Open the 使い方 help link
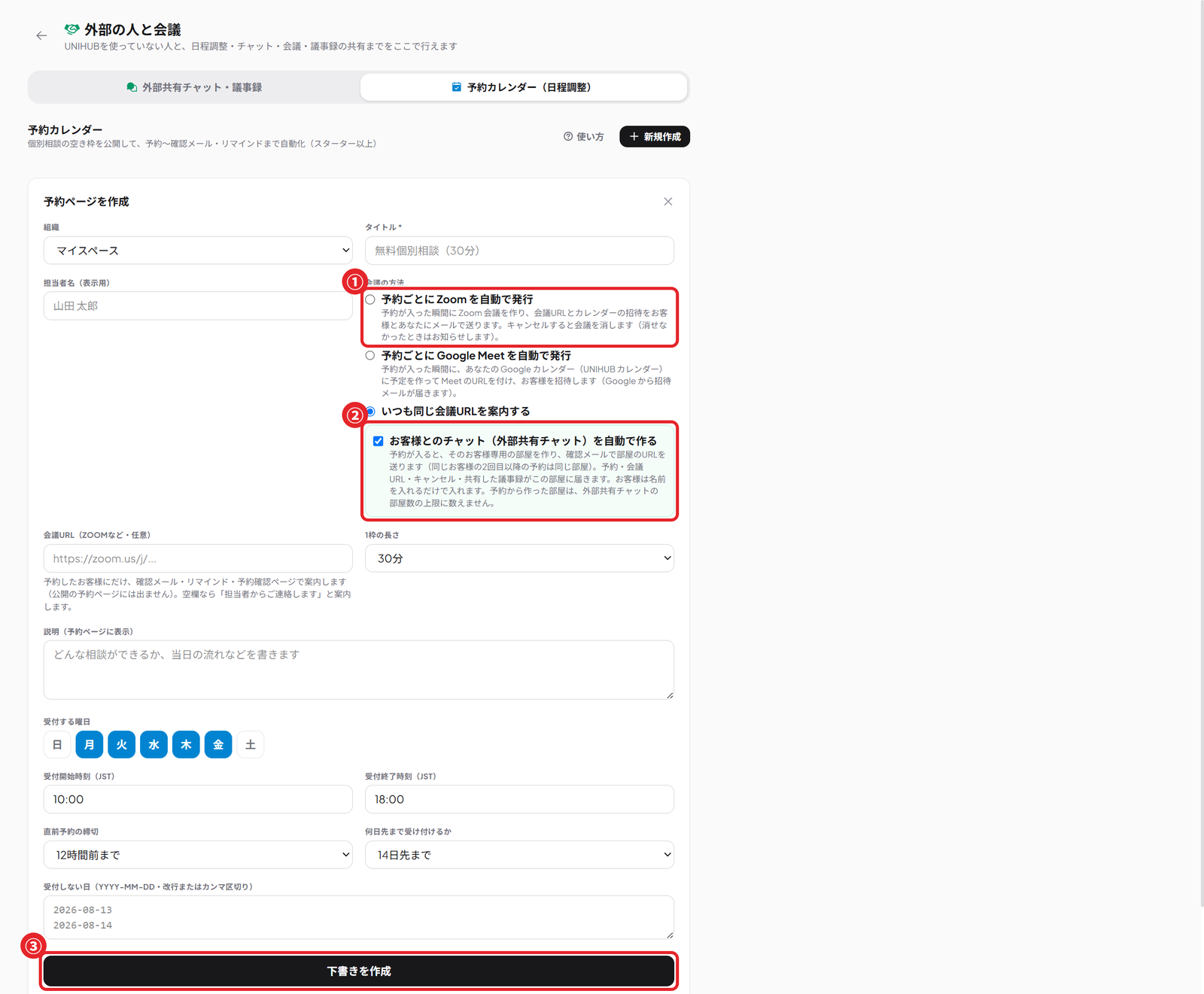Image resolution: width=1204 pixels, height=994 pixels. tap(584, 137)
